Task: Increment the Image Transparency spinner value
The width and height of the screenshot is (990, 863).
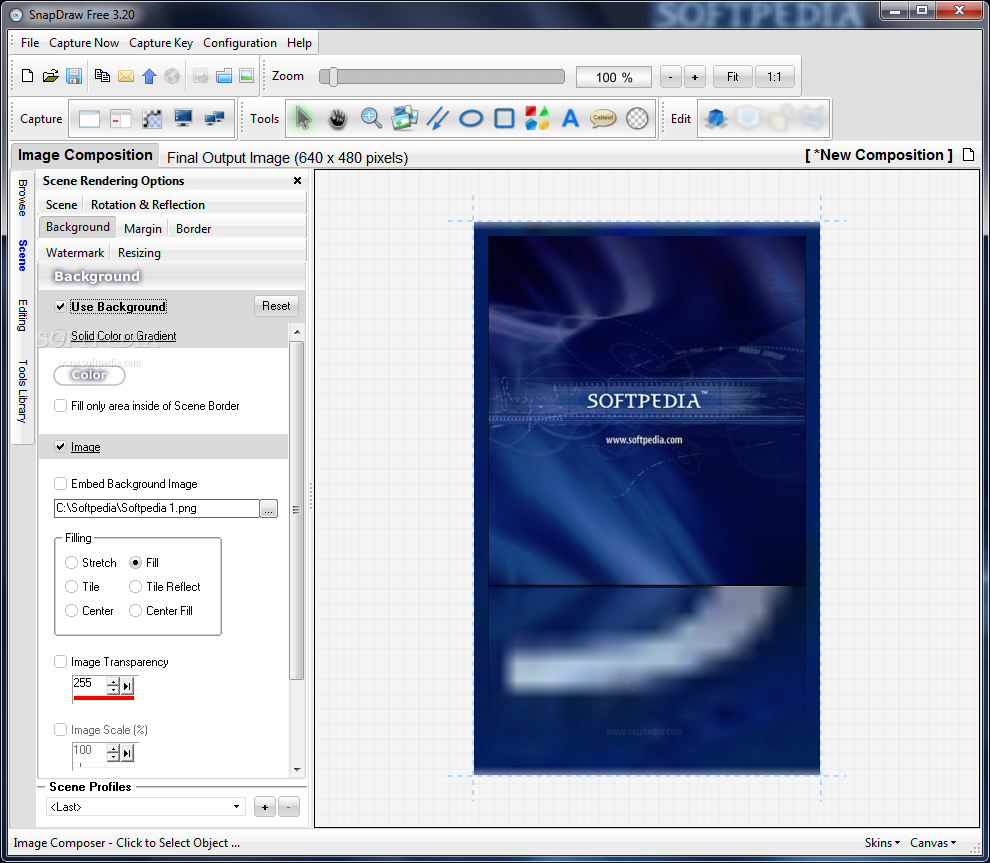Action: [x=113, y=682]
